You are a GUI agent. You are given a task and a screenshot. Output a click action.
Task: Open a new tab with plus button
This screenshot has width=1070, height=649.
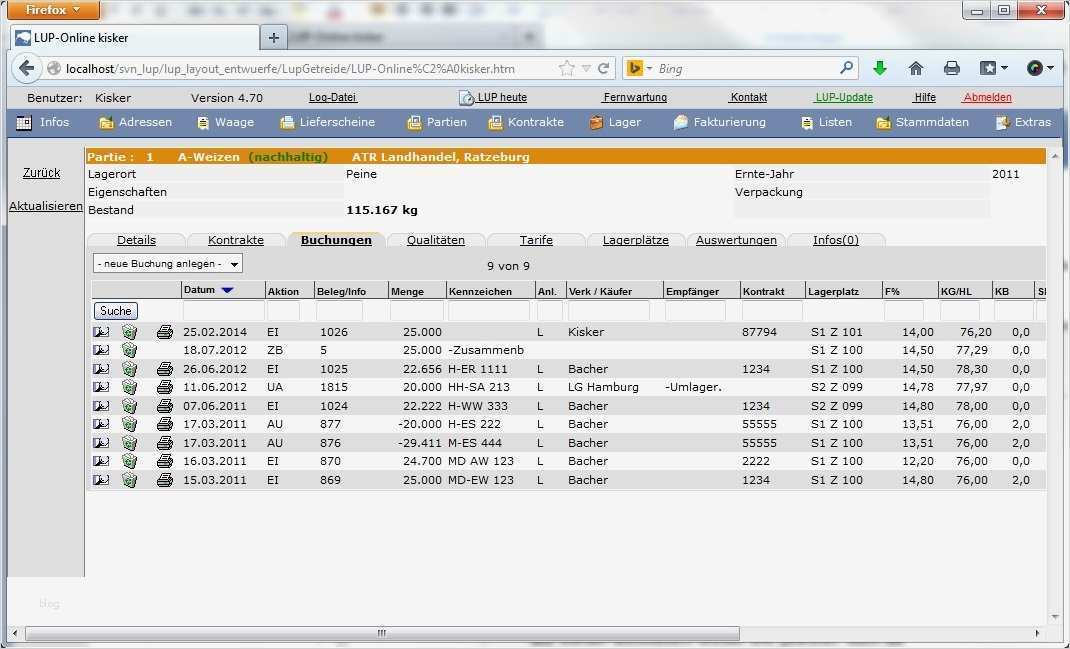click(x=274, y=38)
